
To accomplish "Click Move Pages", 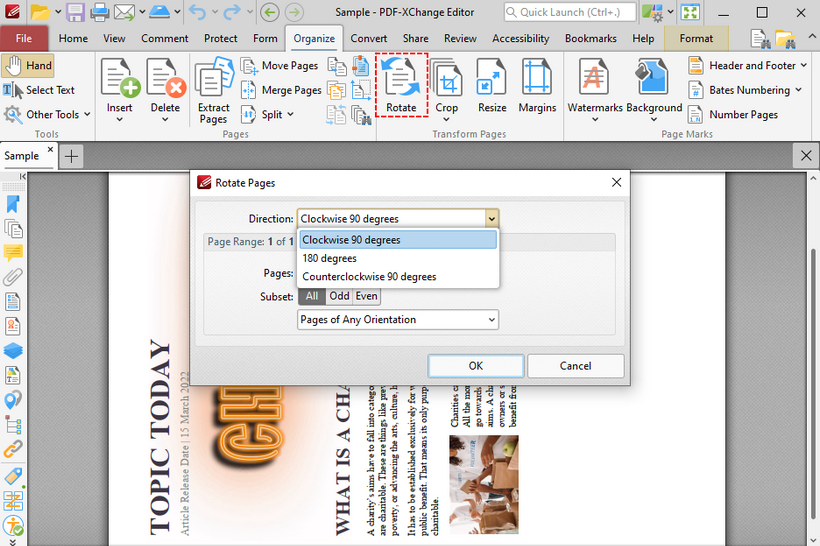I will point(280,65).
